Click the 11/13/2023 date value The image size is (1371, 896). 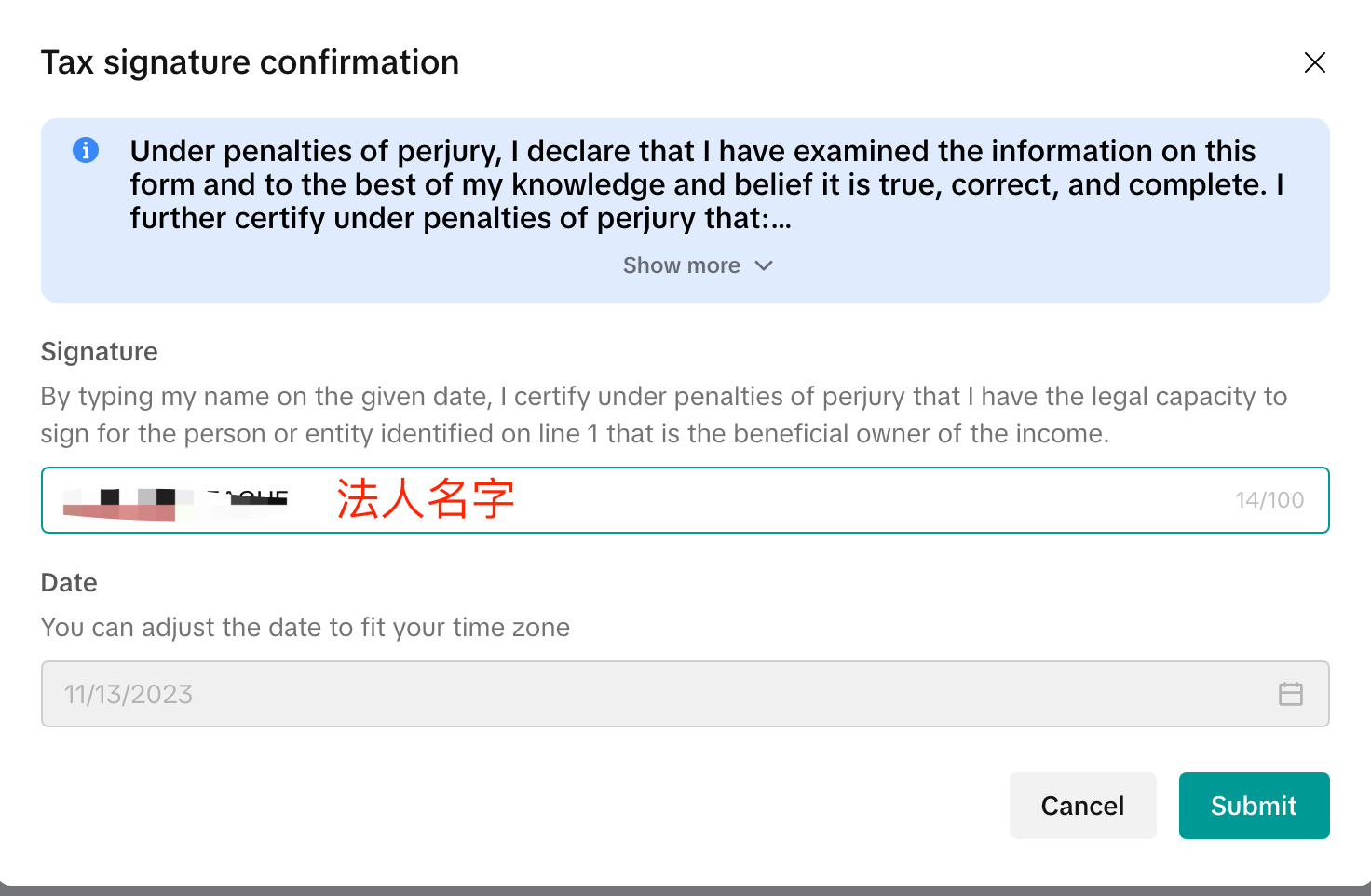point(129,694)
